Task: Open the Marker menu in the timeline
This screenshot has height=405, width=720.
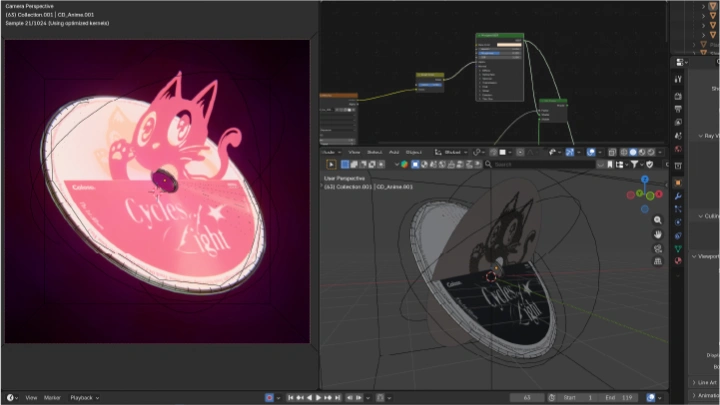Action: [52, 398]
